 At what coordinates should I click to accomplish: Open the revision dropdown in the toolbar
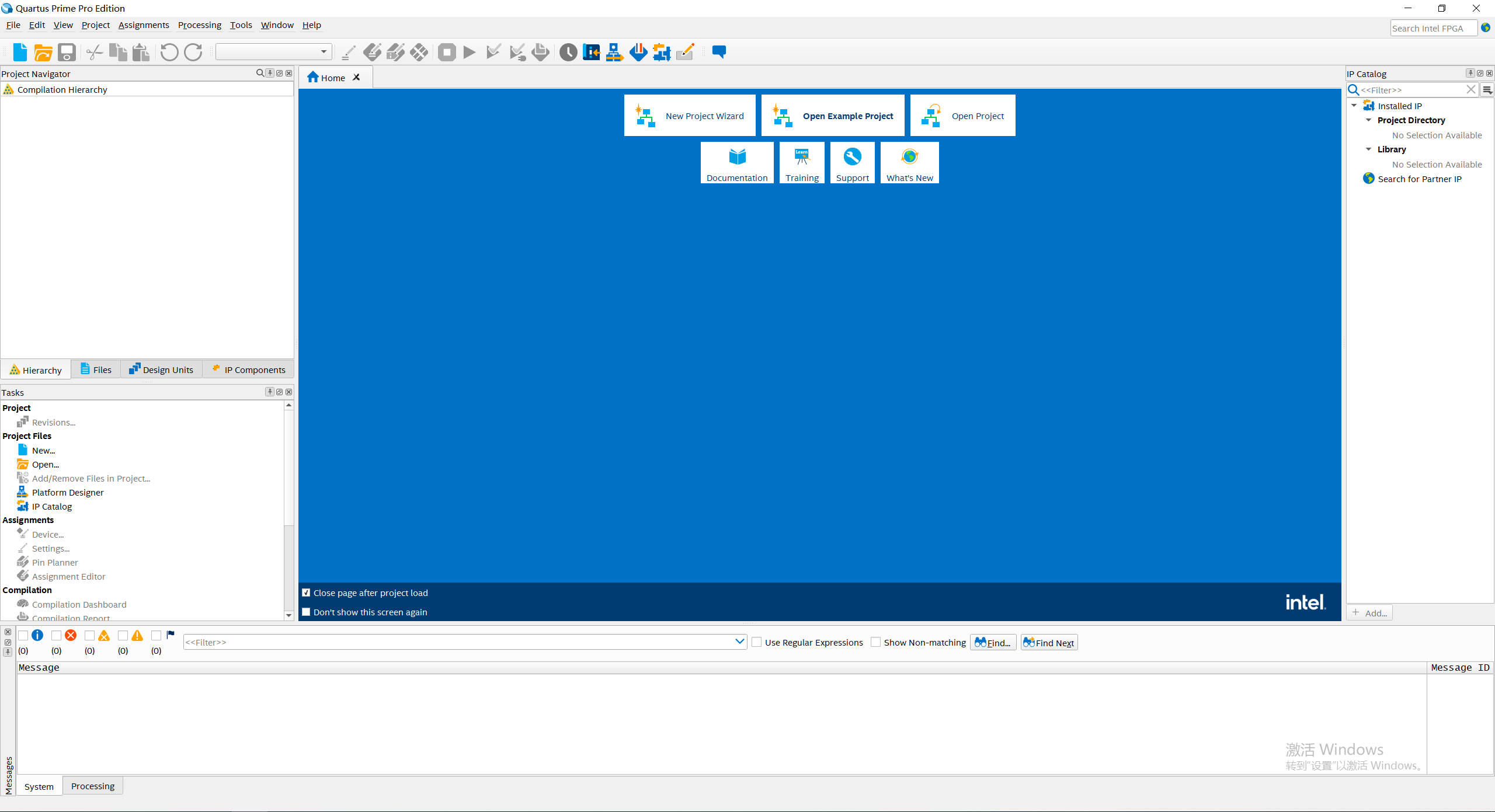point(324,52)
